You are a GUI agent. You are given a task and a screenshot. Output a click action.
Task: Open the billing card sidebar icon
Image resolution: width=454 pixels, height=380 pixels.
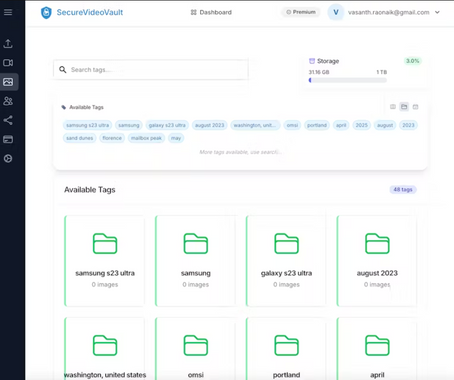pos(8,139)
